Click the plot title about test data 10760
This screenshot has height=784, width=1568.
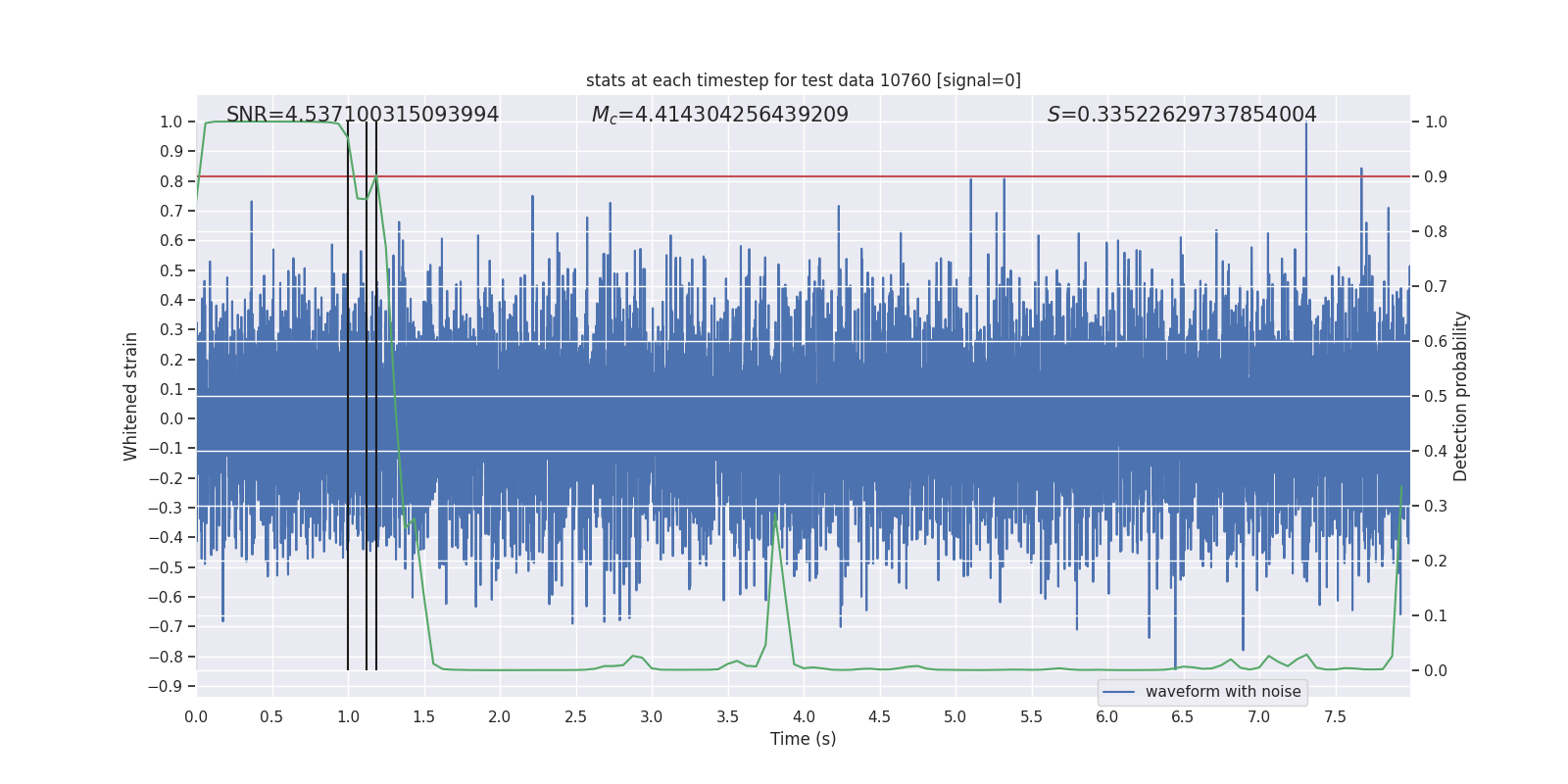[803, 80]
